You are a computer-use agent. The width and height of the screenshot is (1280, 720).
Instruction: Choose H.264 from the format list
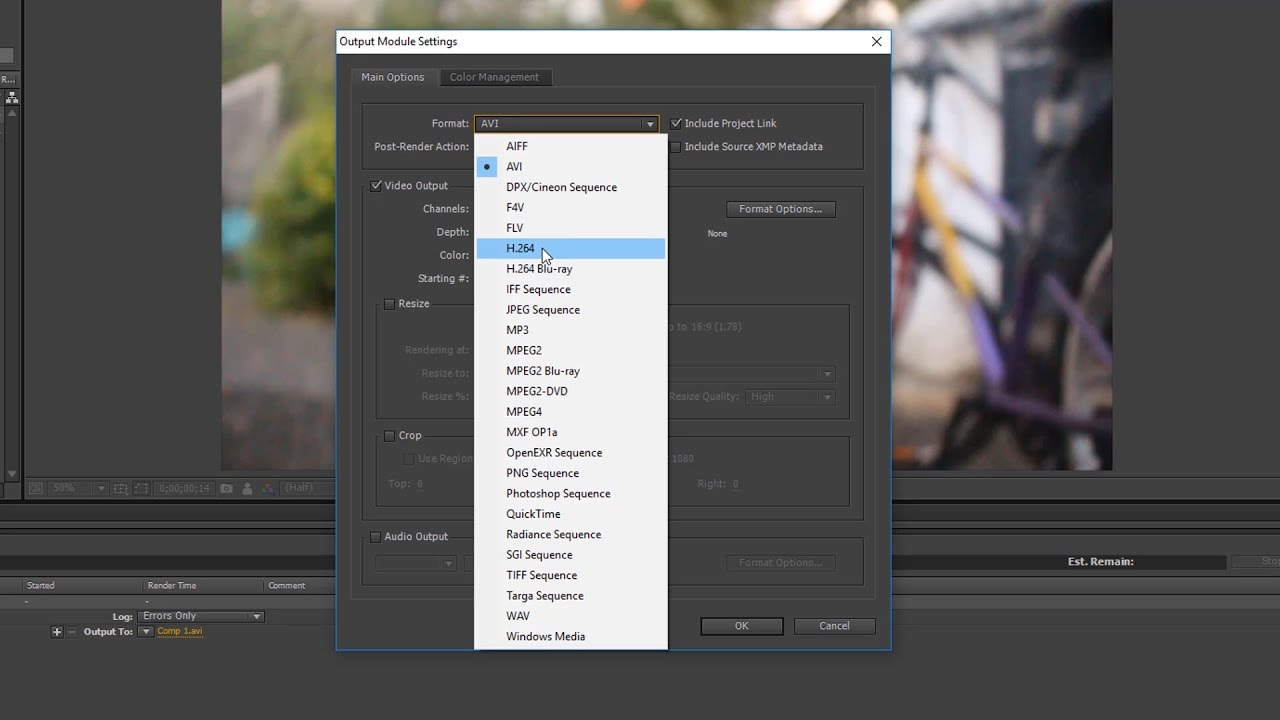(x=570, y=249)
